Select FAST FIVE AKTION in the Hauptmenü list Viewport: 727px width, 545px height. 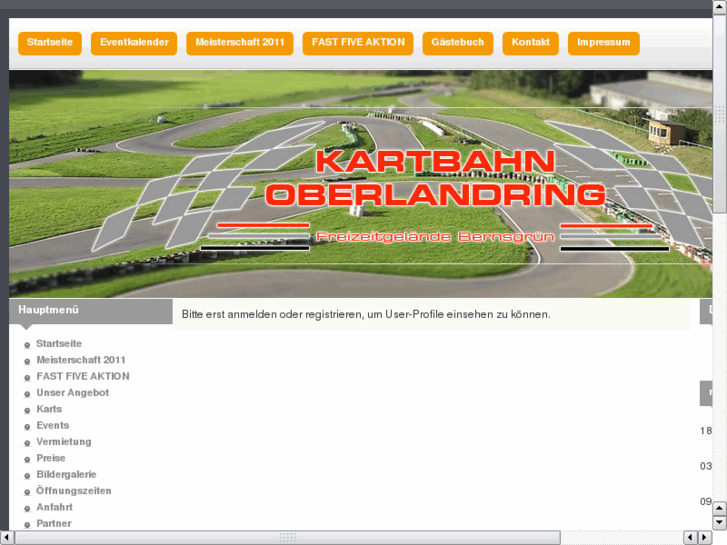pyautogui.click(x=83, y=376)
